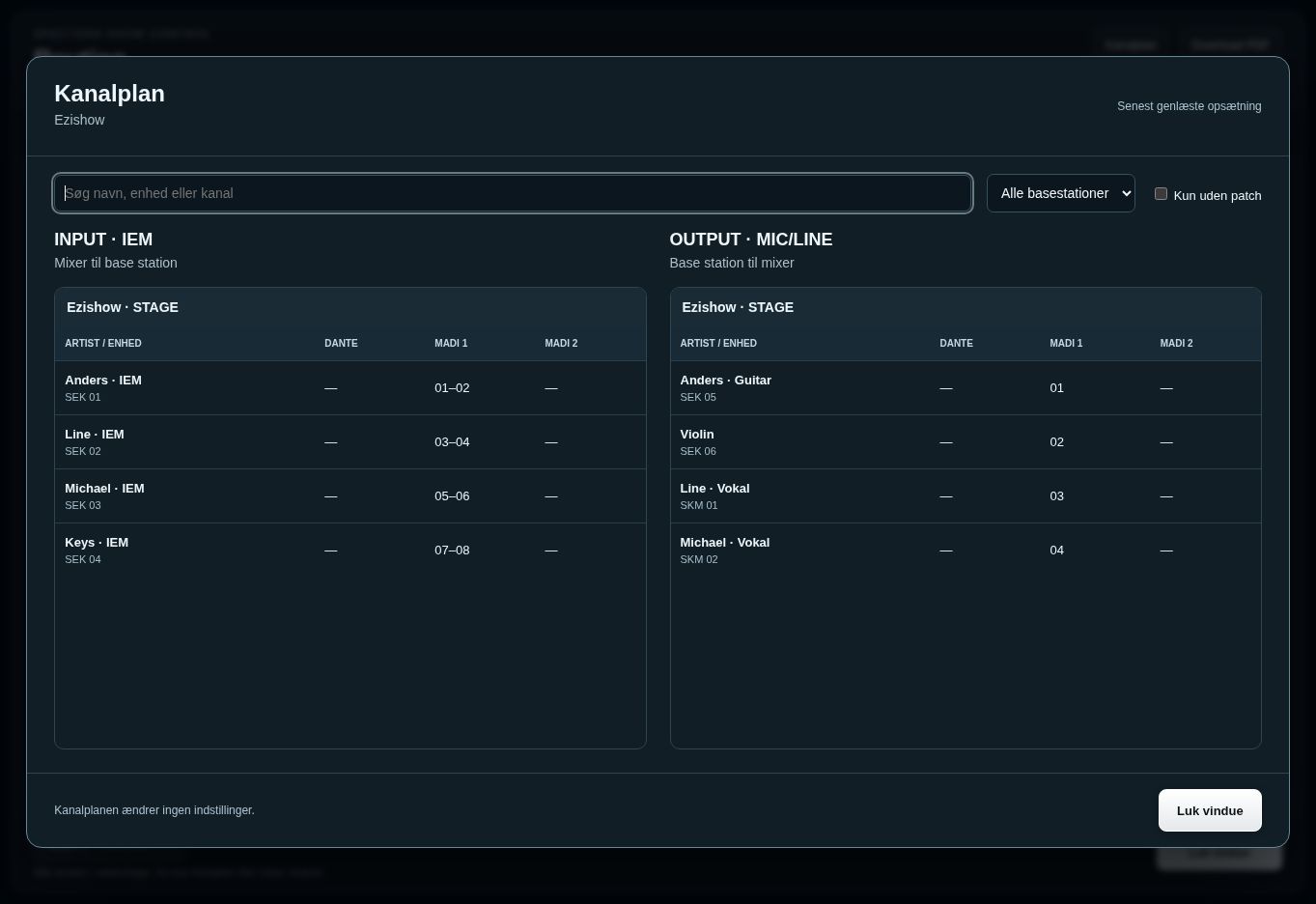
Task: Click the Kanalplan dialog title
Action: click(109, 94)
